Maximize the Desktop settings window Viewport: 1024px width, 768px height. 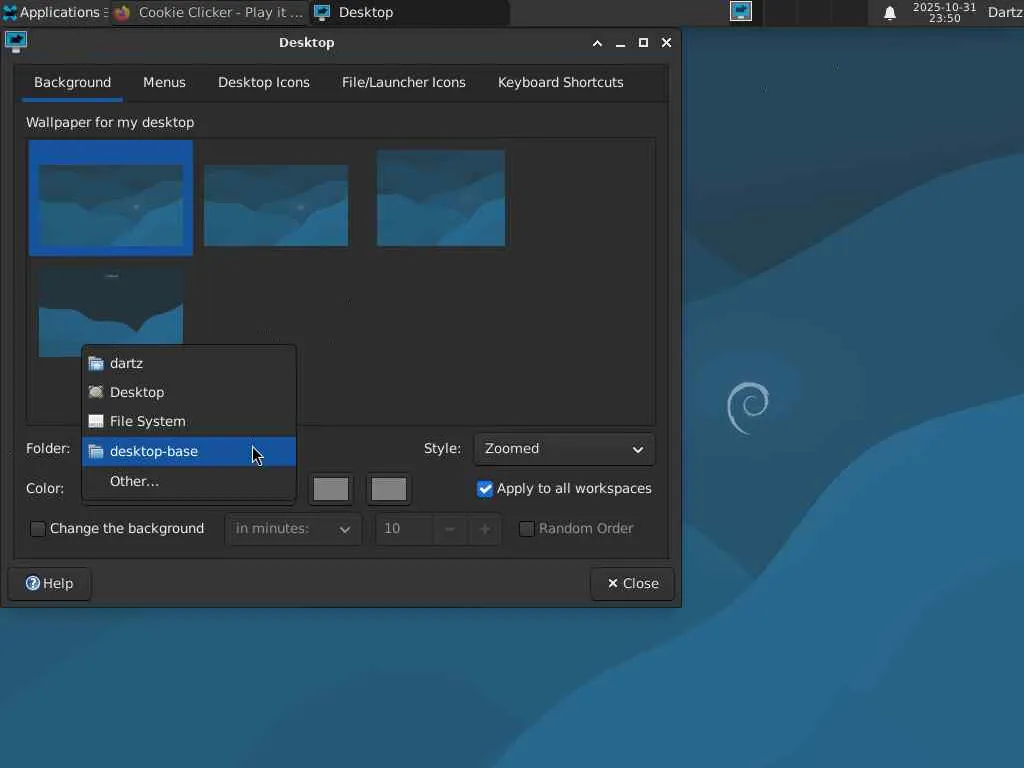point(643,43)
